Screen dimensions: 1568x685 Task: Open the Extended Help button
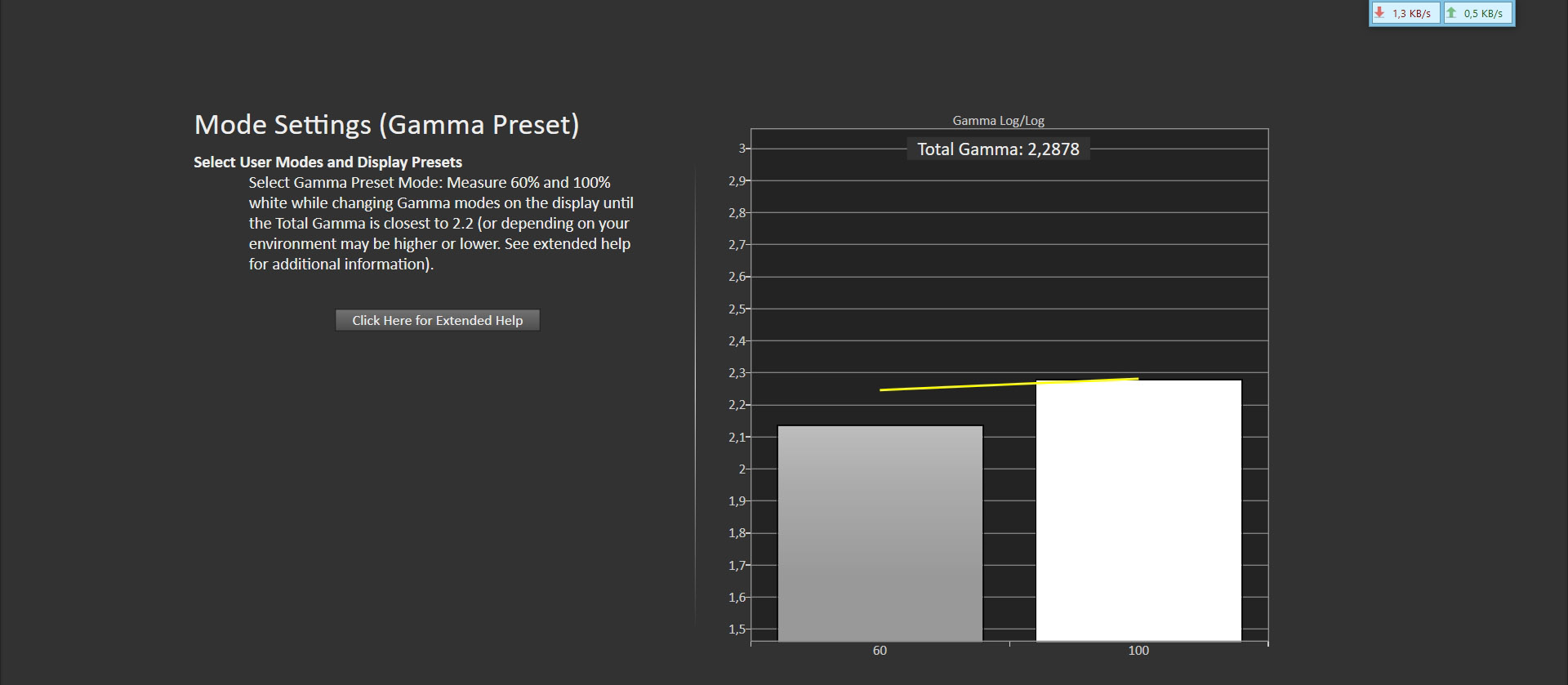[x=437, y=320]
